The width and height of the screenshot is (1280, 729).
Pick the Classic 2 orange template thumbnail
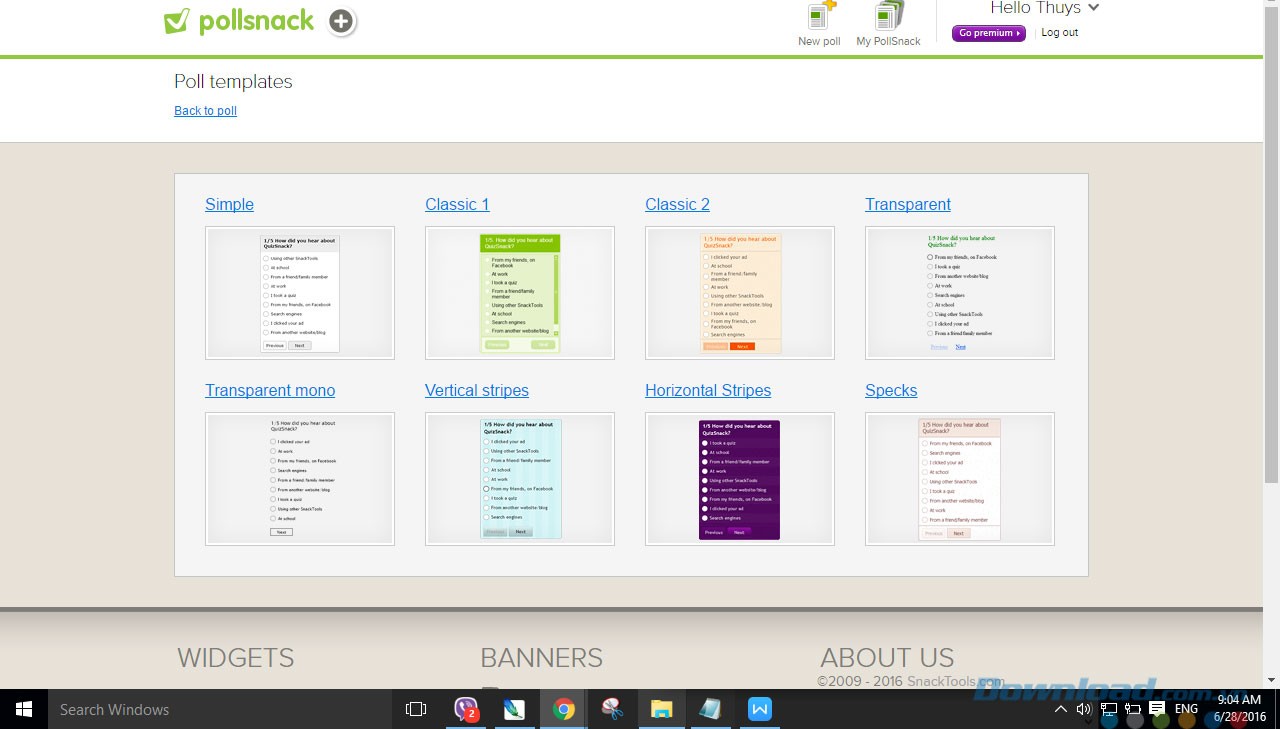click(x=739, y=293)
